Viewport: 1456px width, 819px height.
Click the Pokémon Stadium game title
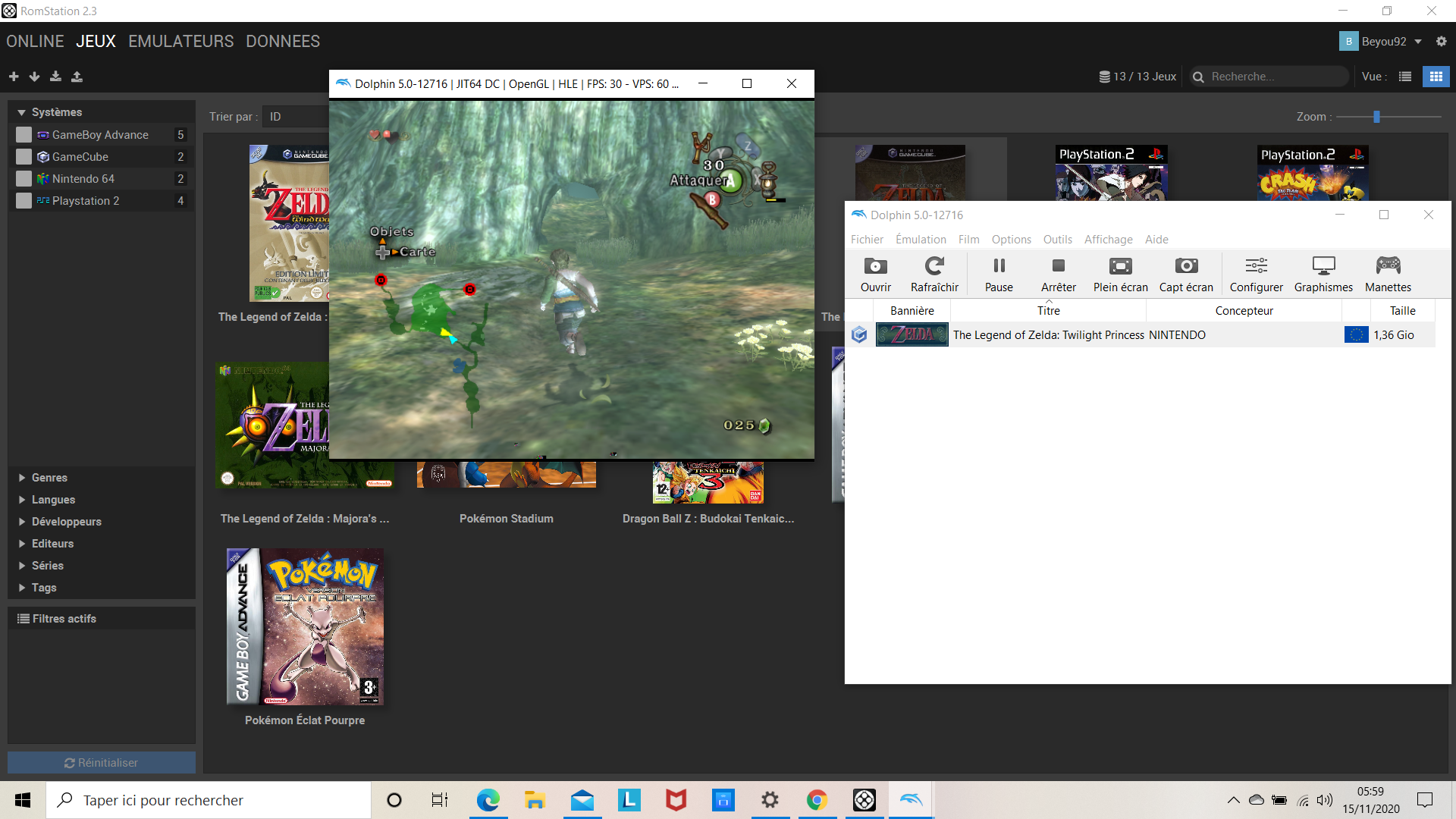[506, 519]
